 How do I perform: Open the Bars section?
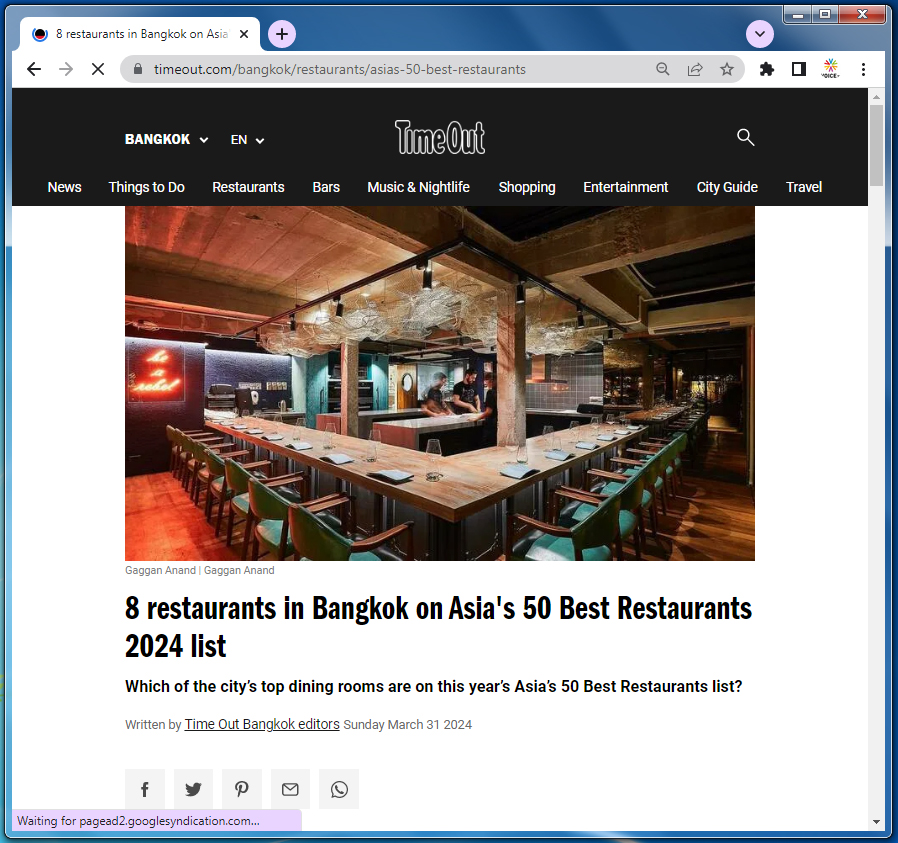click(326, 187)
